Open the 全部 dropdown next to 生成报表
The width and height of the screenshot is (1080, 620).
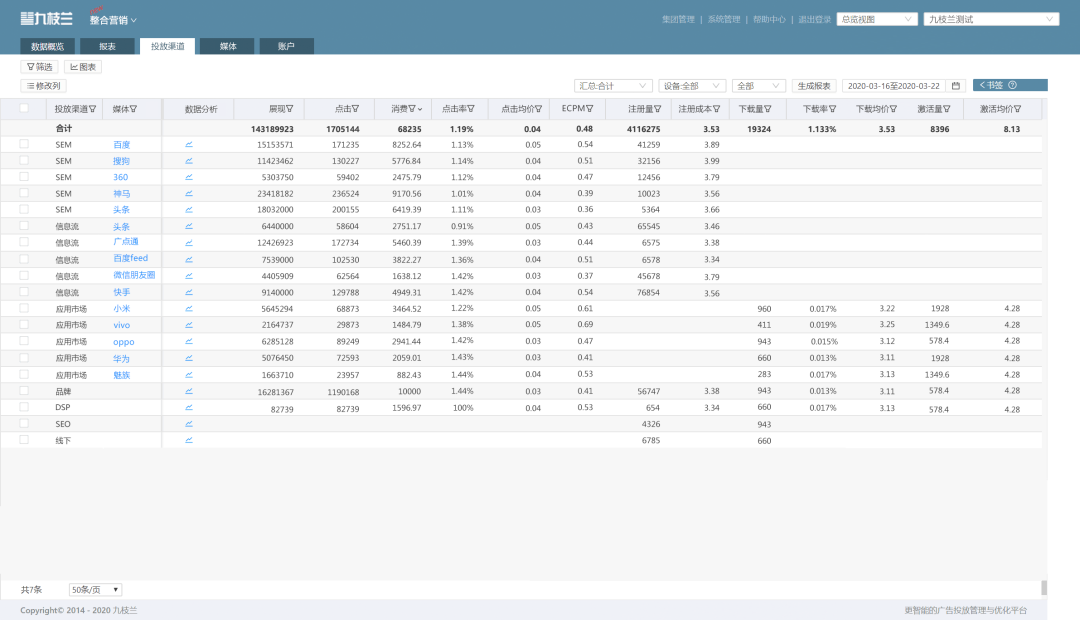[758, 86]
